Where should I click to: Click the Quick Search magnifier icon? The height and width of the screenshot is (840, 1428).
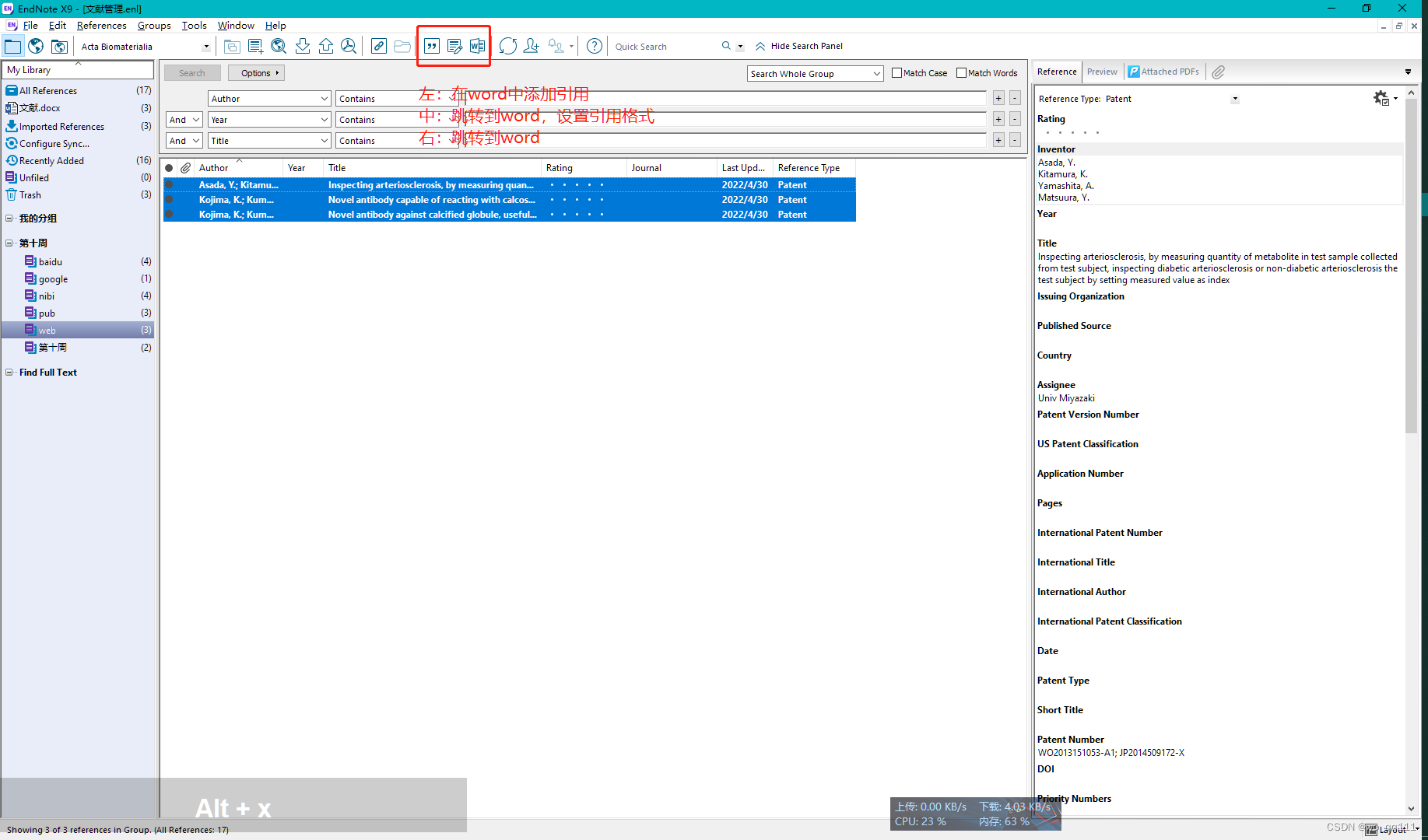point(726,46)
